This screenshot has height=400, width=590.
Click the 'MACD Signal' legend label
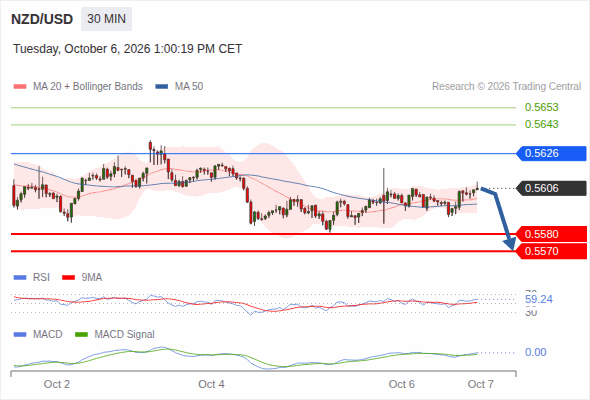[x=124, y=335]
